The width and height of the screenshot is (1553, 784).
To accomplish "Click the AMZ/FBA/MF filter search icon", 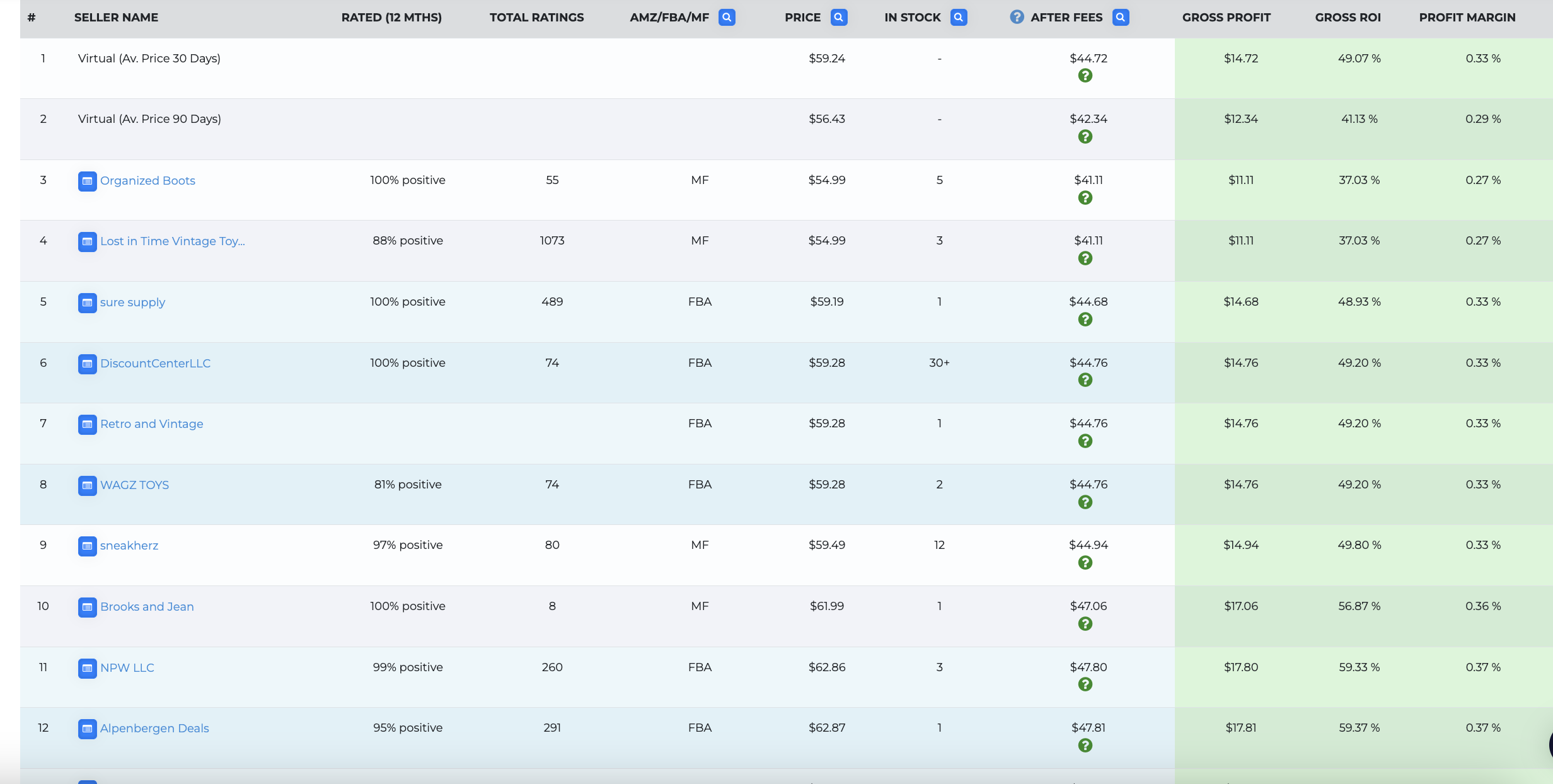I will 727,18.
